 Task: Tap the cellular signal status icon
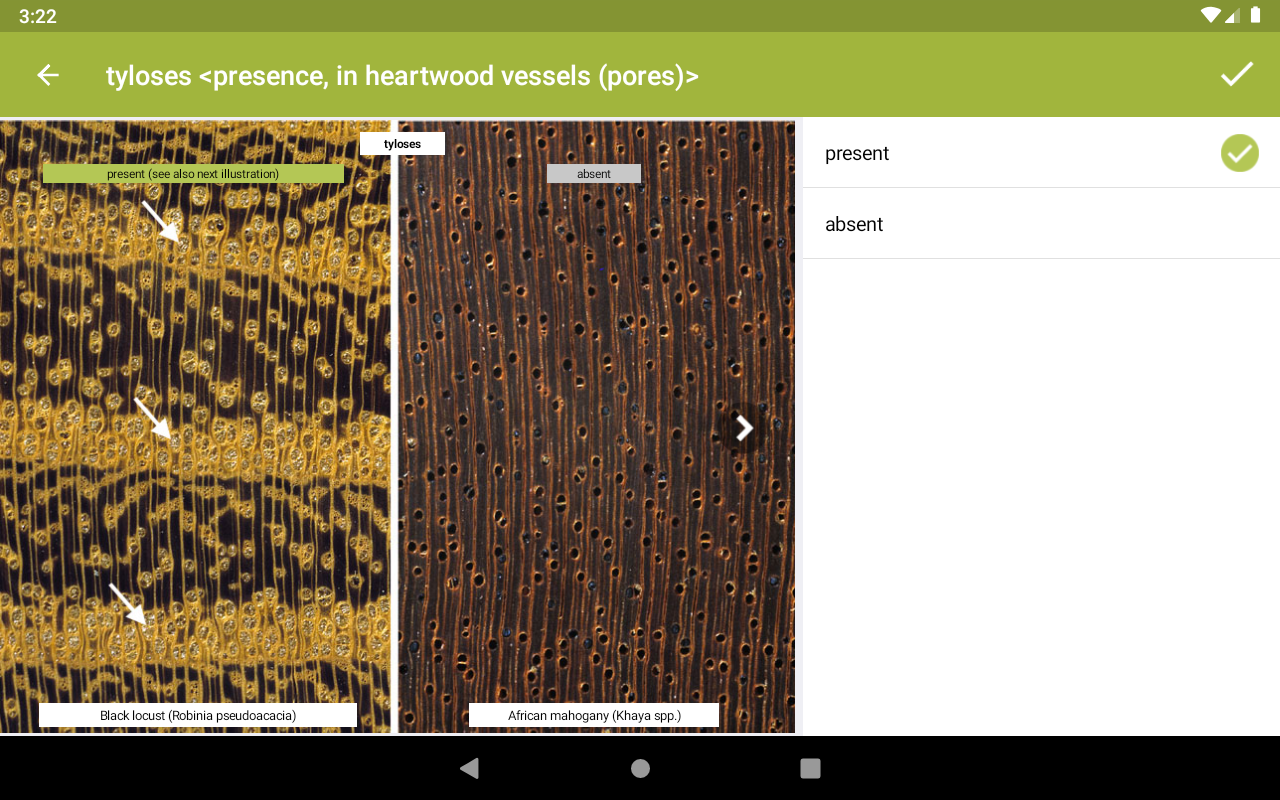[x=1233, y=15]
